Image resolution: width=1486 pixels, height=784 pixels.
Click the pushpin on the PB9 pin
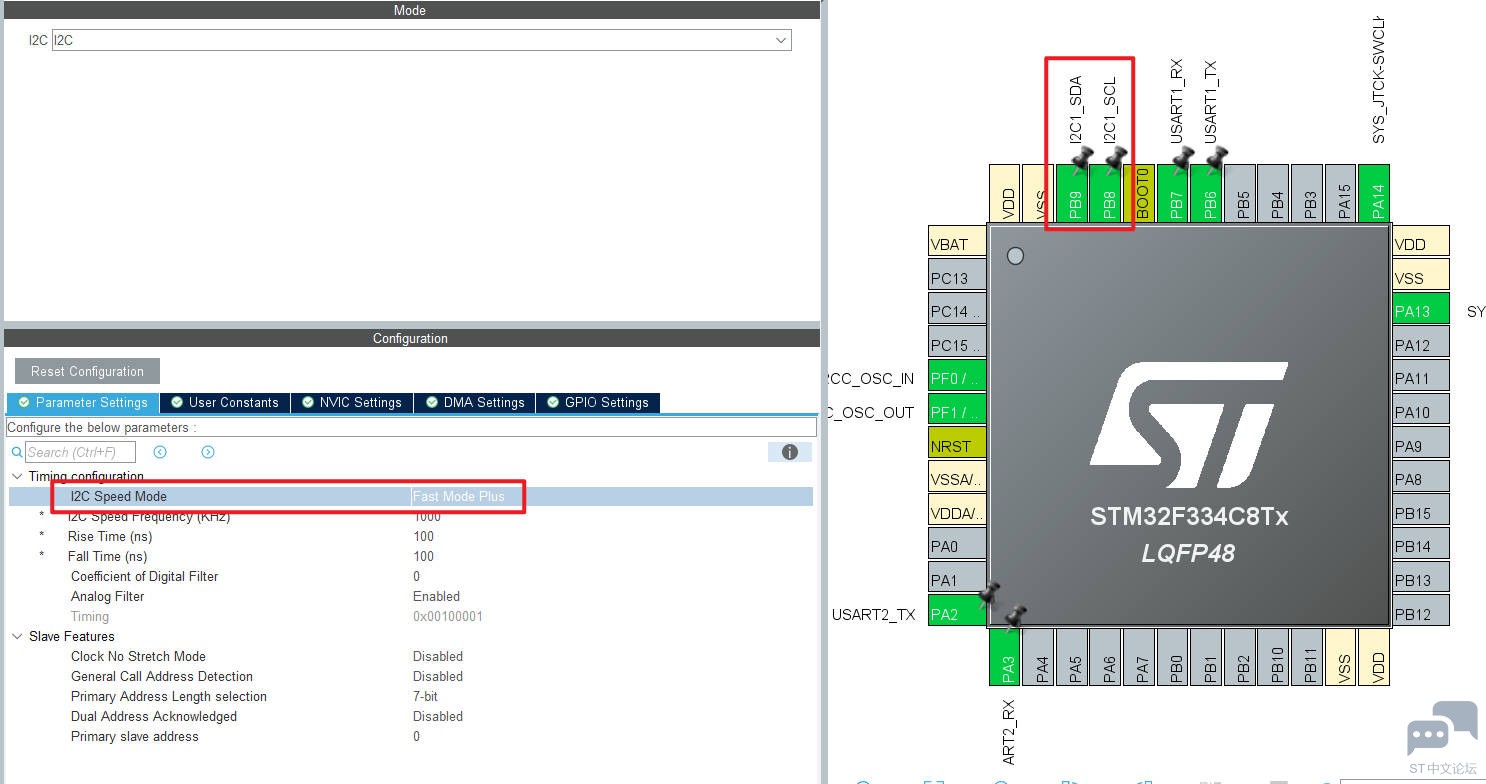1082,158
